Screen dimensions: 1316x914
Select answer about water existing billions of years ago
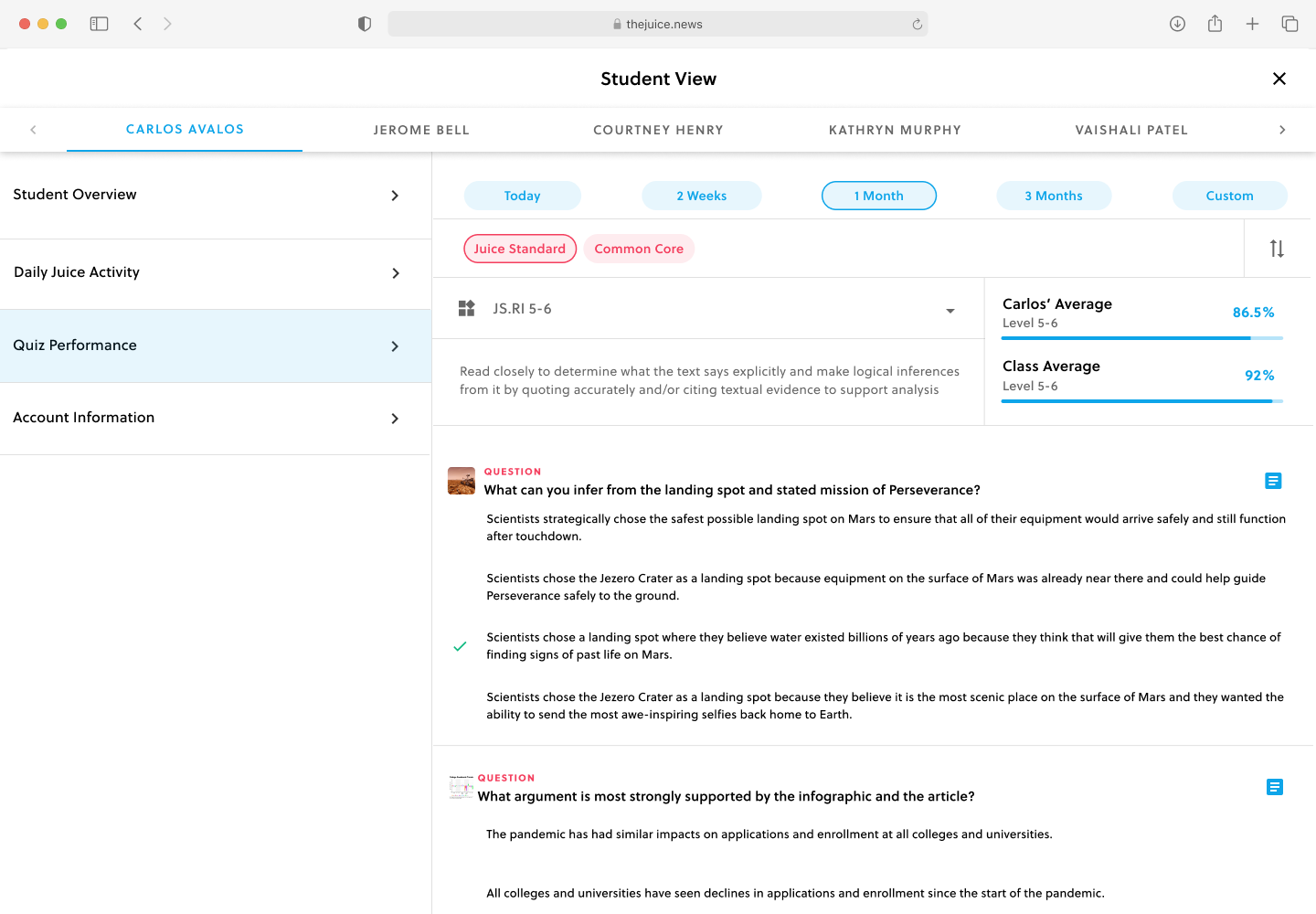click(884, 646)
